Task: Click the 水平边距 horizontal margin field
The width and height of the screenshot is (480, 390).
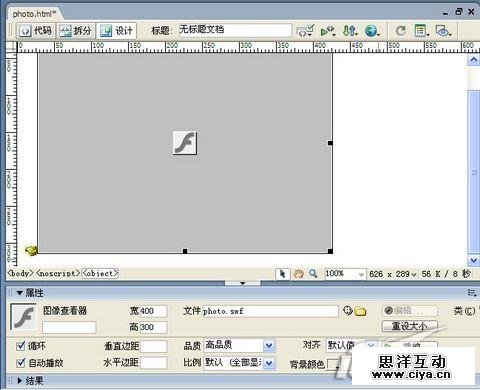Action: point(153,362)
